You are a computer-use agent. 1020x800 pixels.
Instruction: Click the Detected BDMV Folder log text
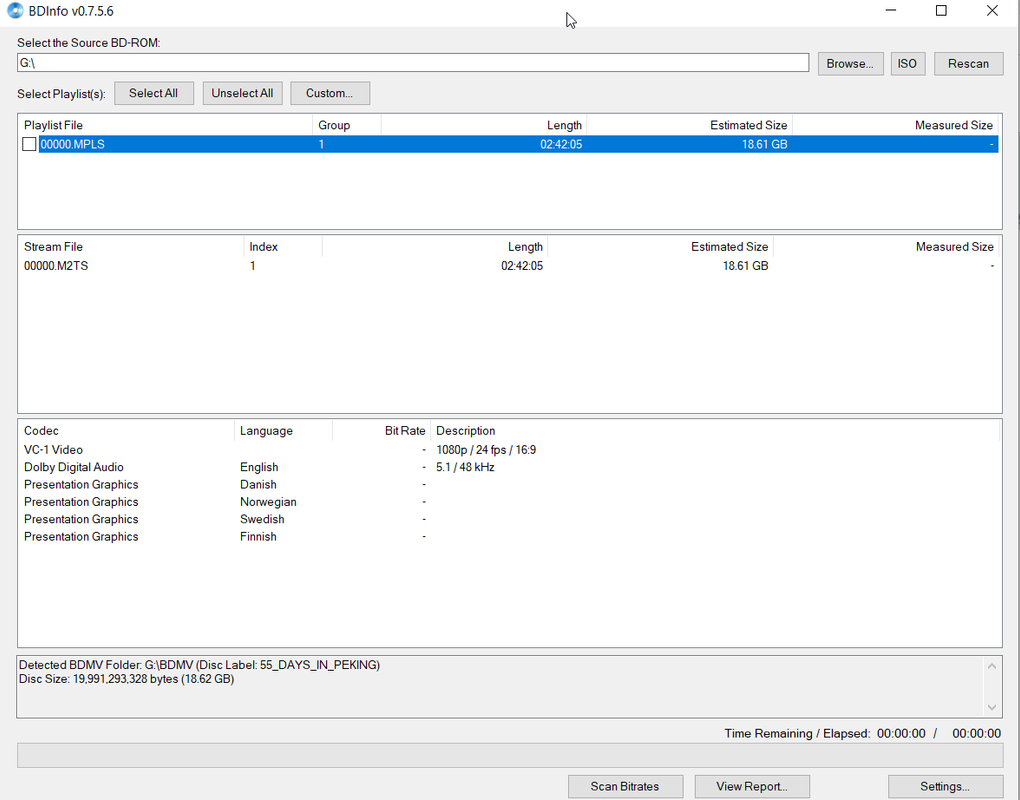[x=199, y=665]
